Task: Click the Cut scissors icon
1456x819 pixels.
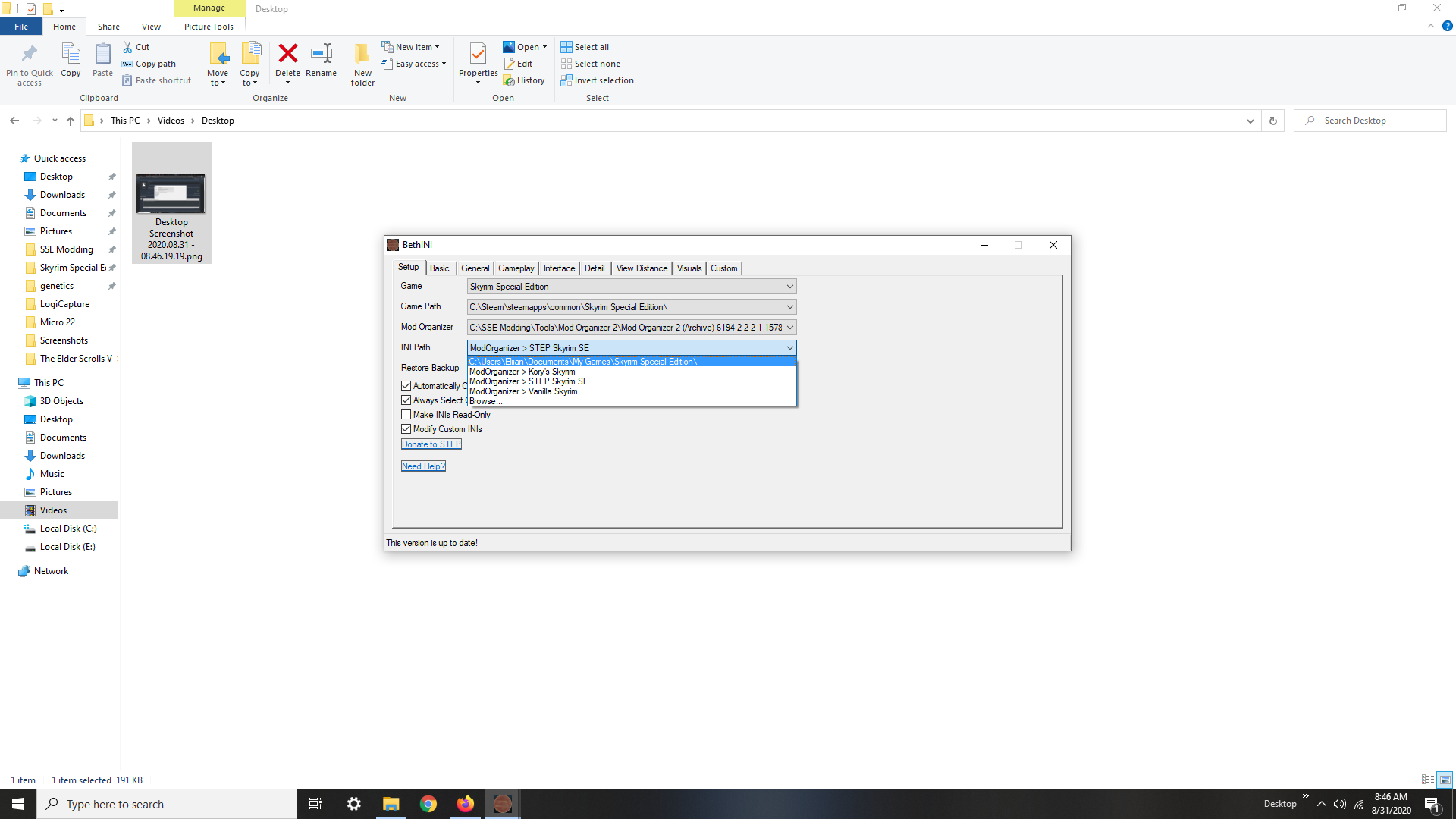Action: click(x=127, y=47)
